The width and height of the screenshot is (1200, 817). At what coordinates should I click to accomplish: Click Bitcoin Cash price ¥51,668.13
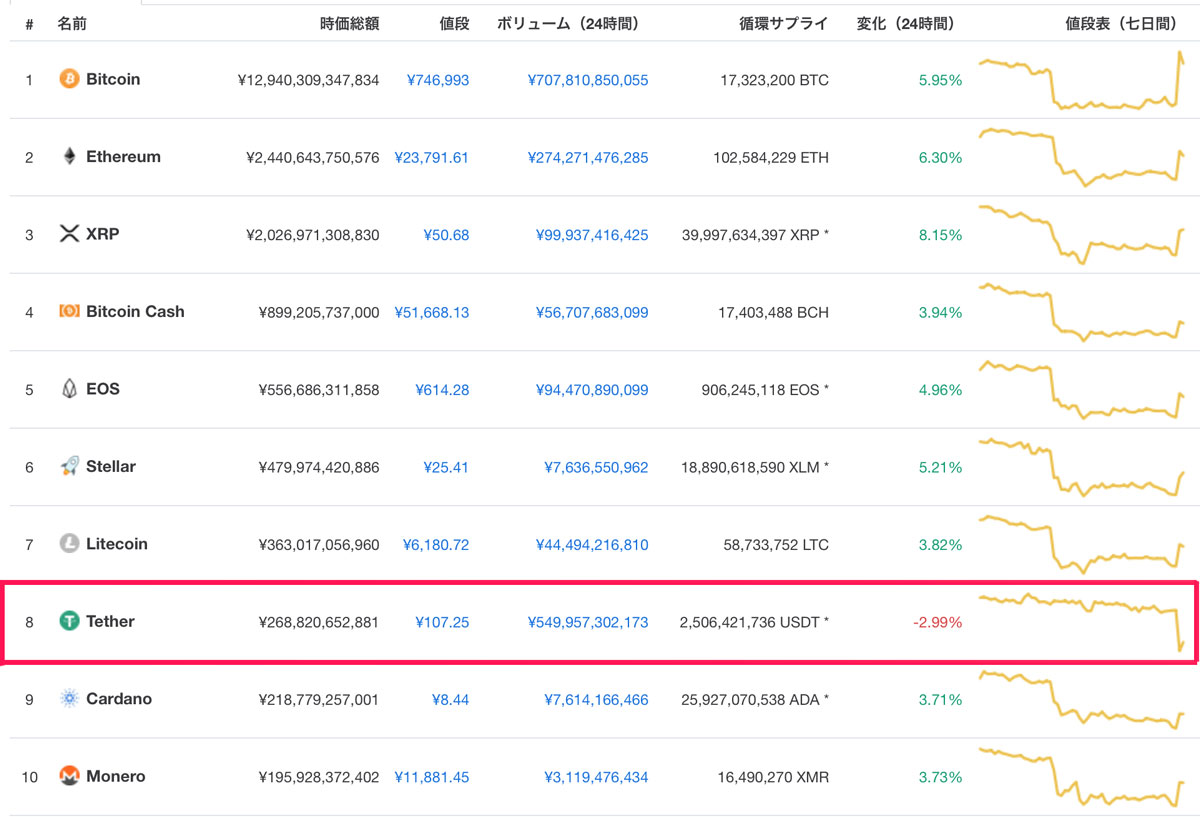click(x=431, y=313)
